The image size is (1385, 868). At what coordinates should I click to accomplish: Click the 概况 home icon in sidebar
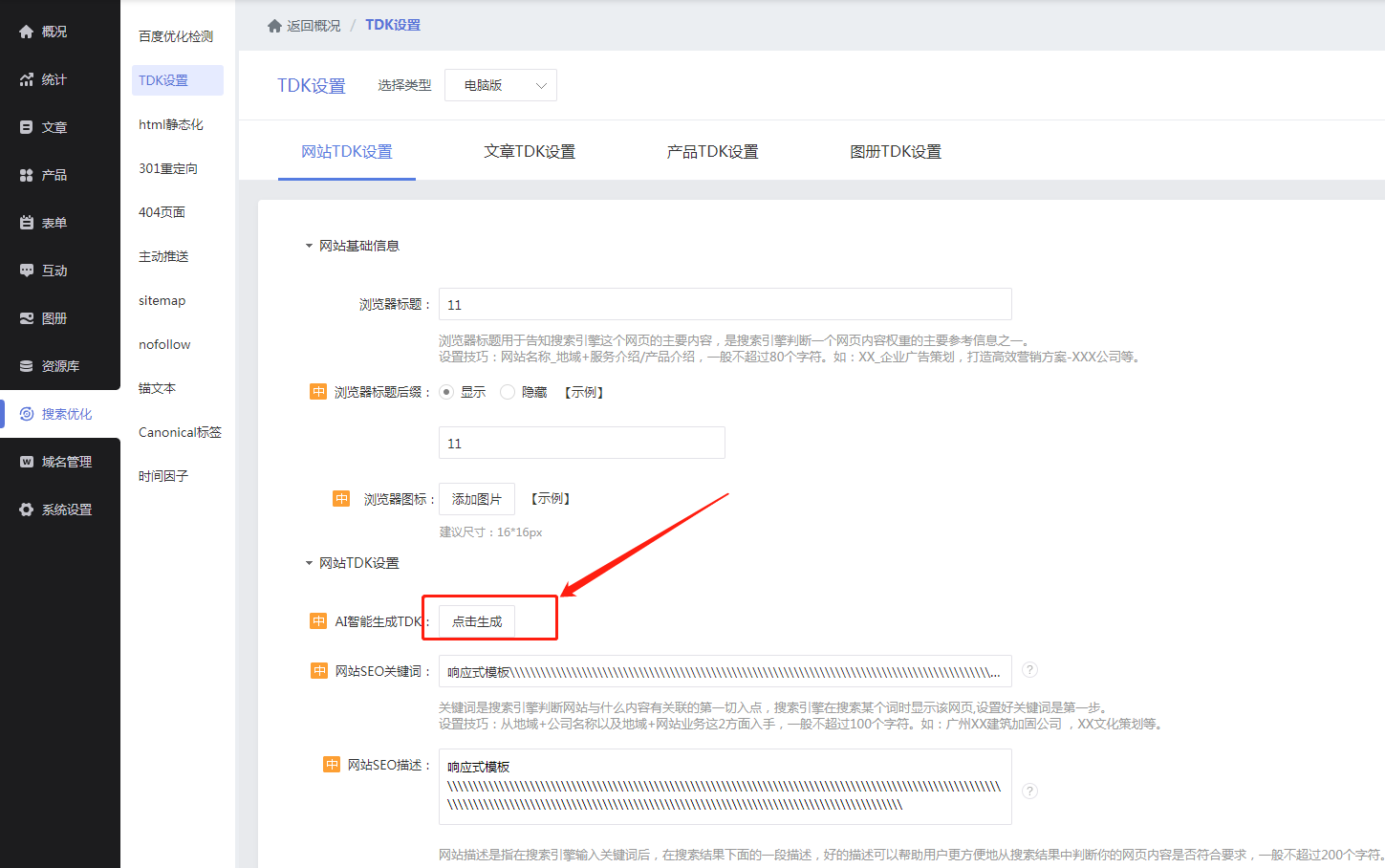27,32
